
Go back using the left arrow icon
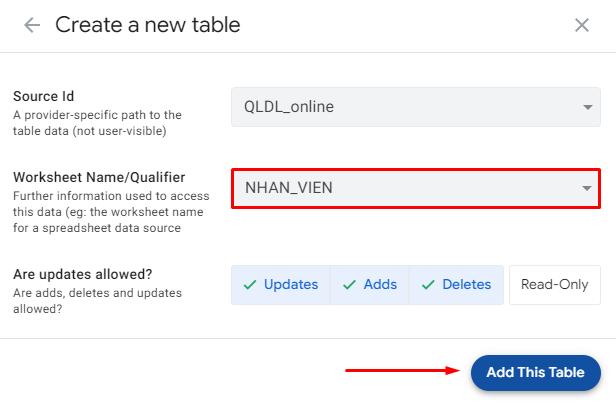click(x=32, y=25)
